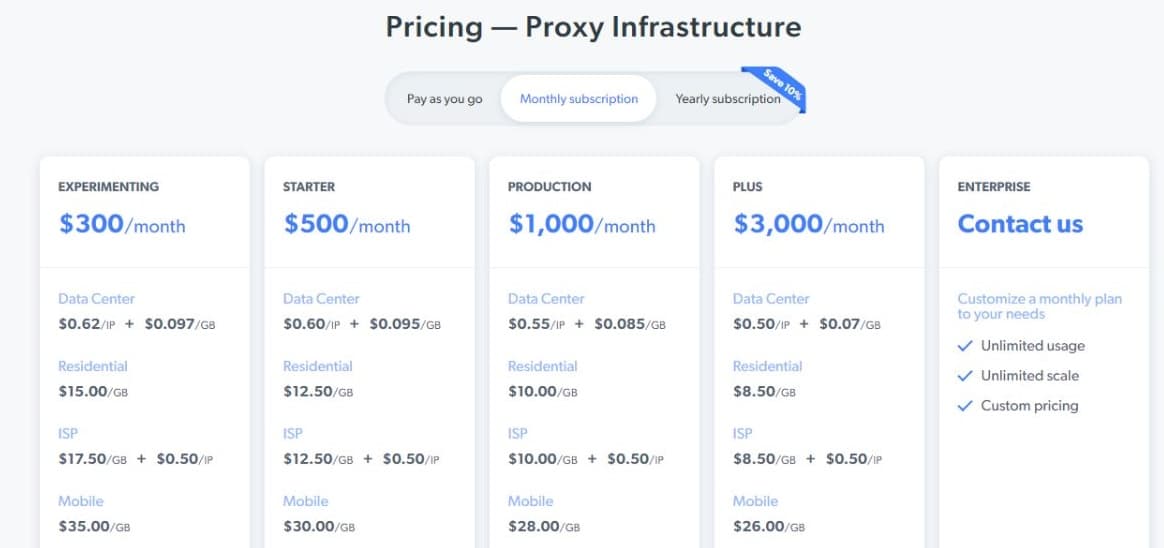Select the Starter $500/month plan
1164x548 pixels.
pyautogui.click(x=347, y=224)
